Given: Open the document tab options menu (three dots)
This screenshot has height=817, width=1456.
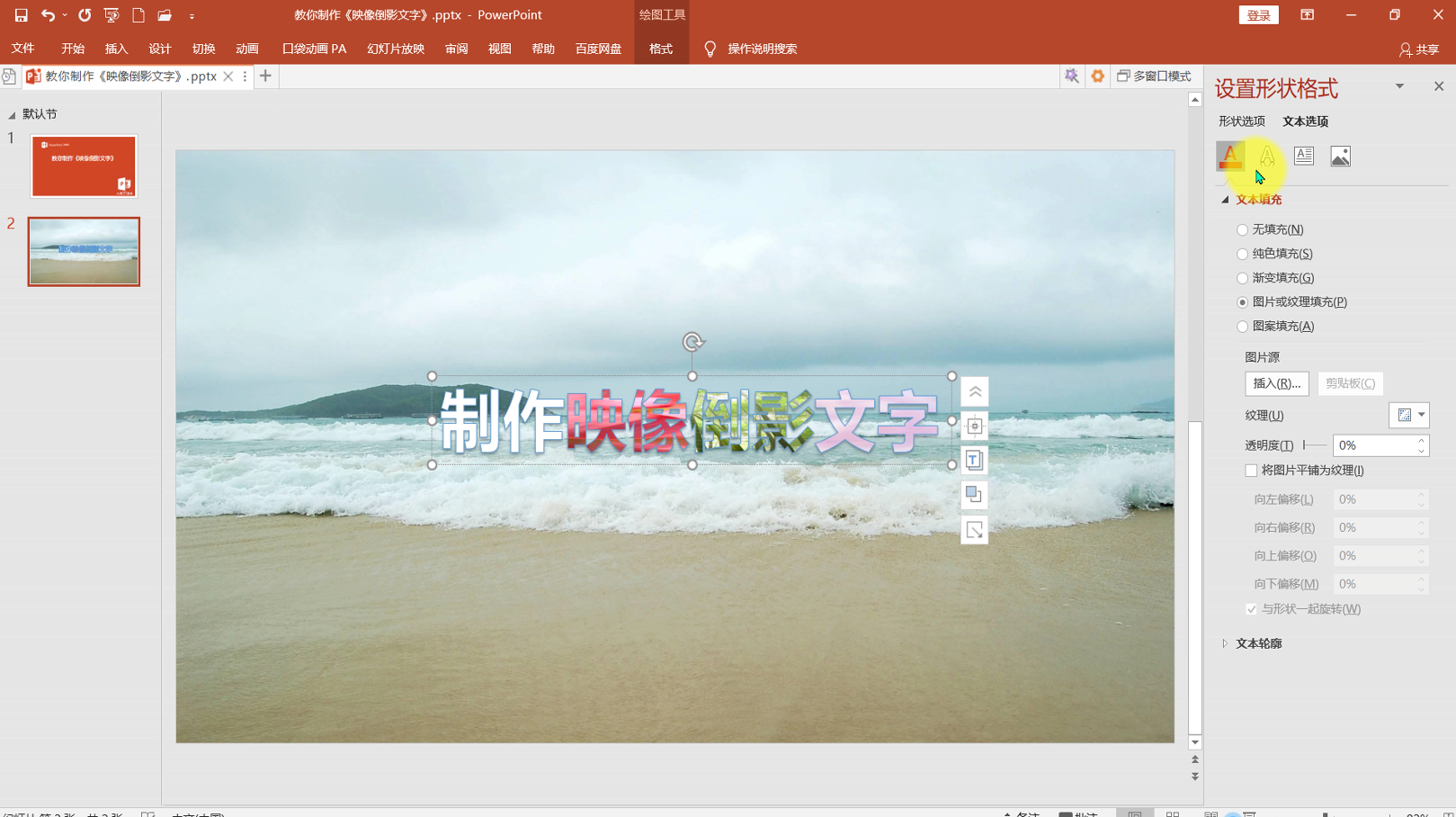Looking at the screenshot, I should click(x=245, y=76).
